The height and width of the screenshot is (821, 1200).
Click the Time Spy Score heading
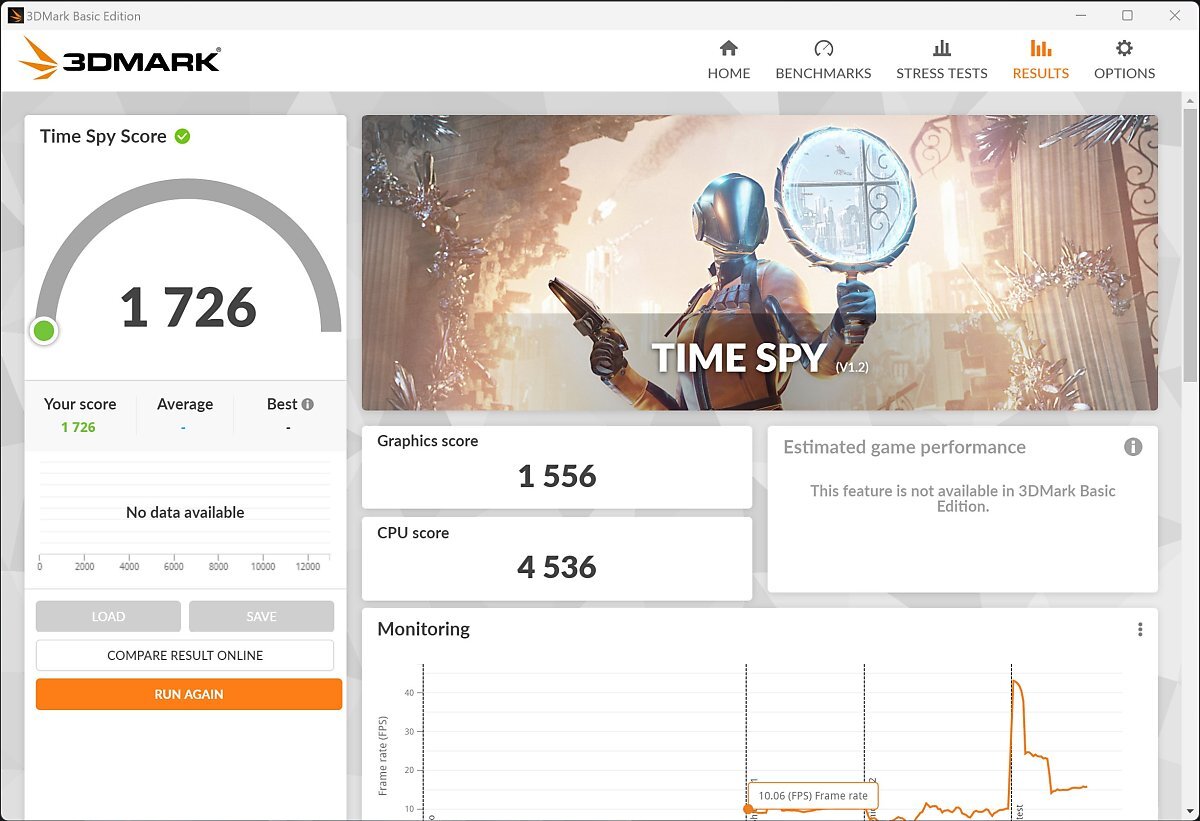pos(103,137)
